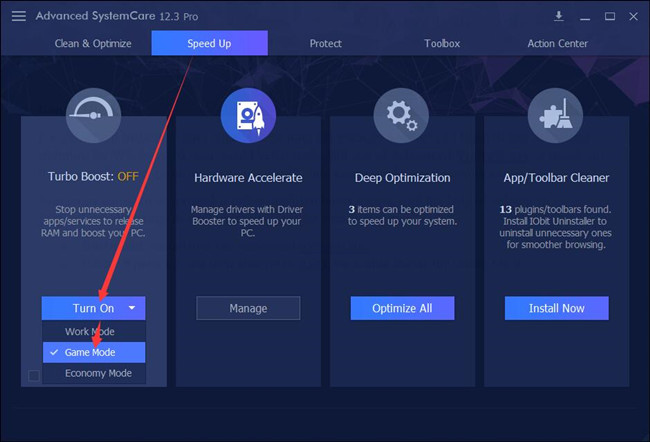Click the Turbo Boost: OFF status text
Viewport: 650px width, 442px height.
(93, 176)
